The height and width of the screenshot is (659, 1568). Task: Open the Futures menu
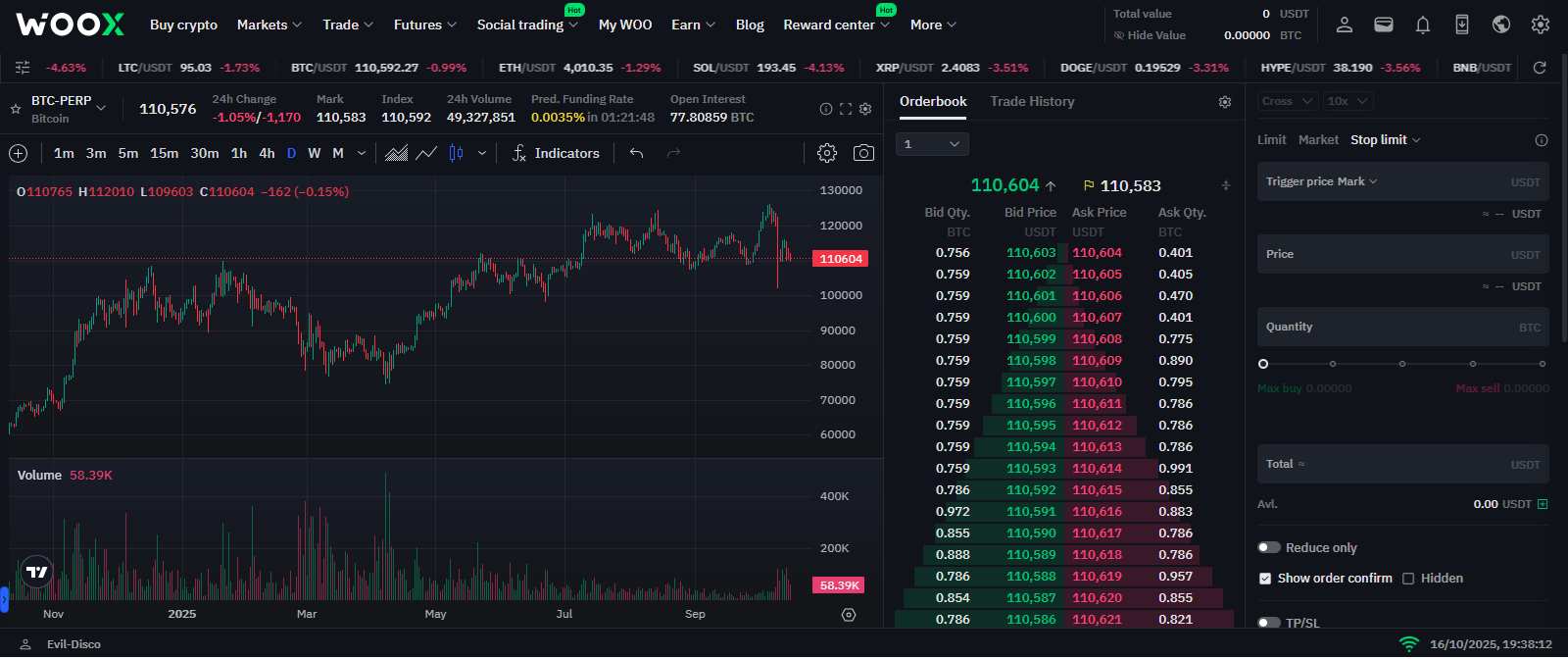click(425, 25)
